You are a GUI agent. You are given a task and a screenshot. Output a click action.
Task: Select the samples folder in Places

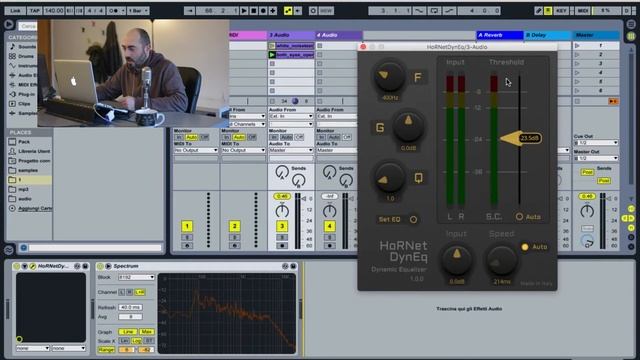pyautogui.click(x=29, y=170)
